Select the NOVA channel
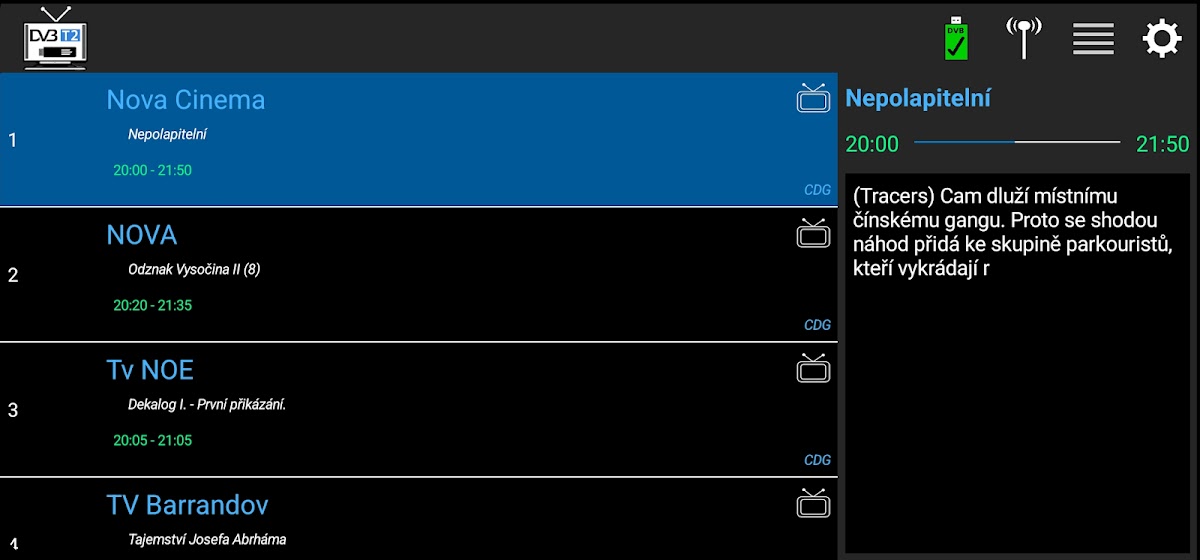The width and height of the screenshot is (1200, 560). [x=142, y=235]
